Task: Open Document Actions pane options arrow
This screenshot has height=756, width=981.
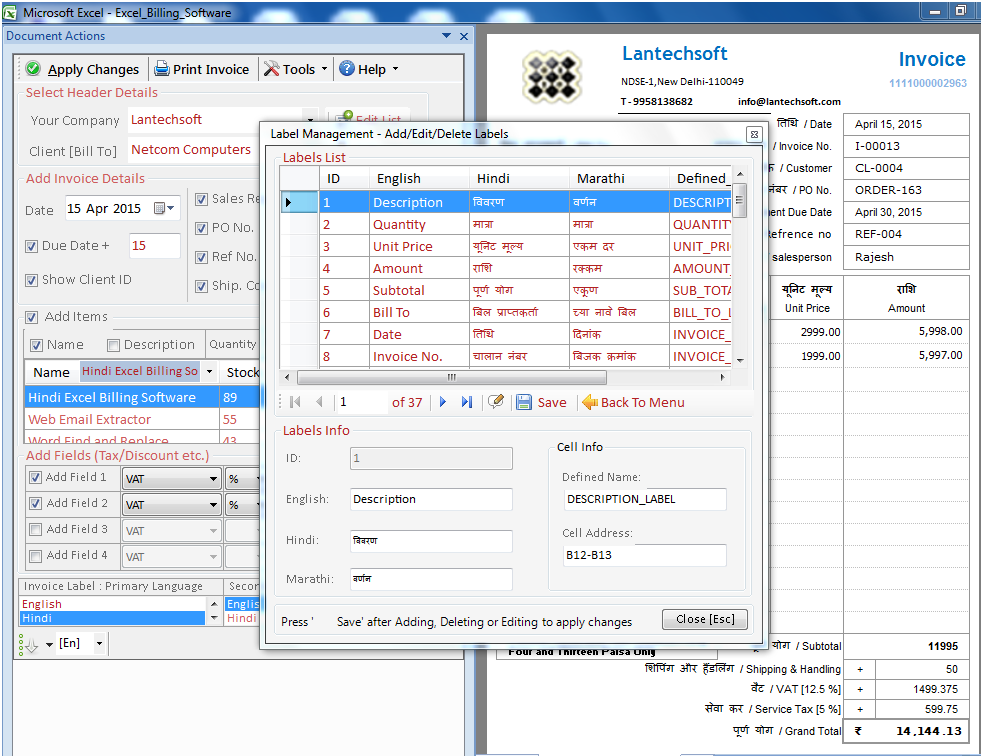Action: point(446,36)
